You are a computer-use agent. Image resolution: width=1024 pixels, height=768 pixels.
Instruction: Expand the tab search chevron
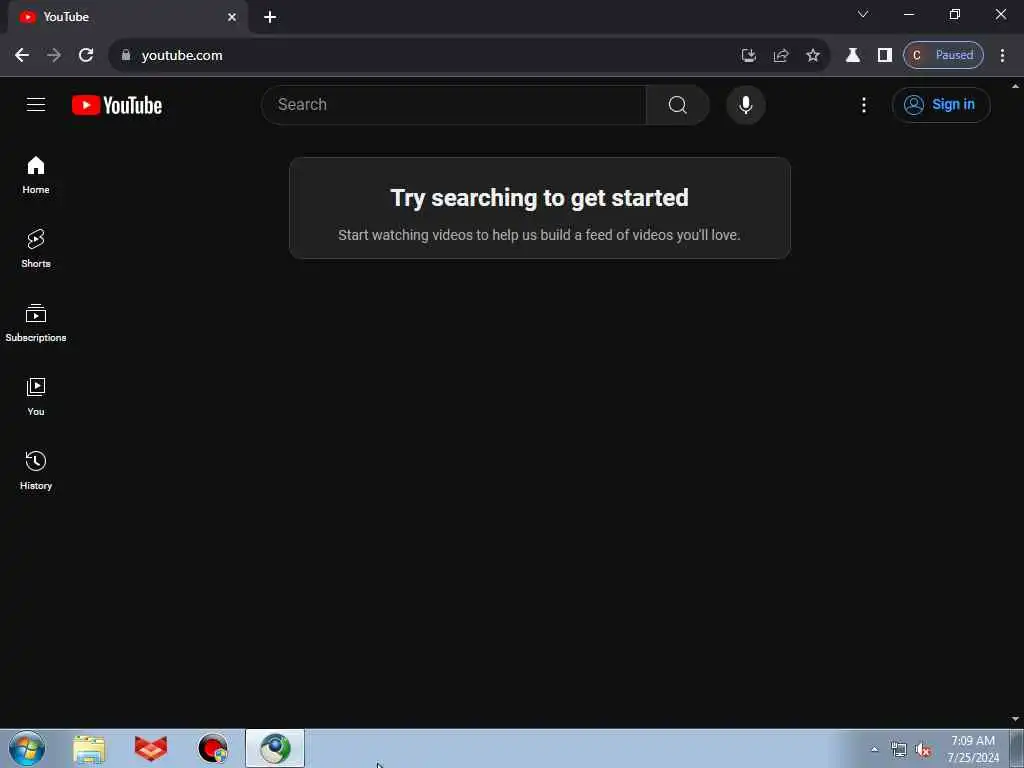click(863, 14)
